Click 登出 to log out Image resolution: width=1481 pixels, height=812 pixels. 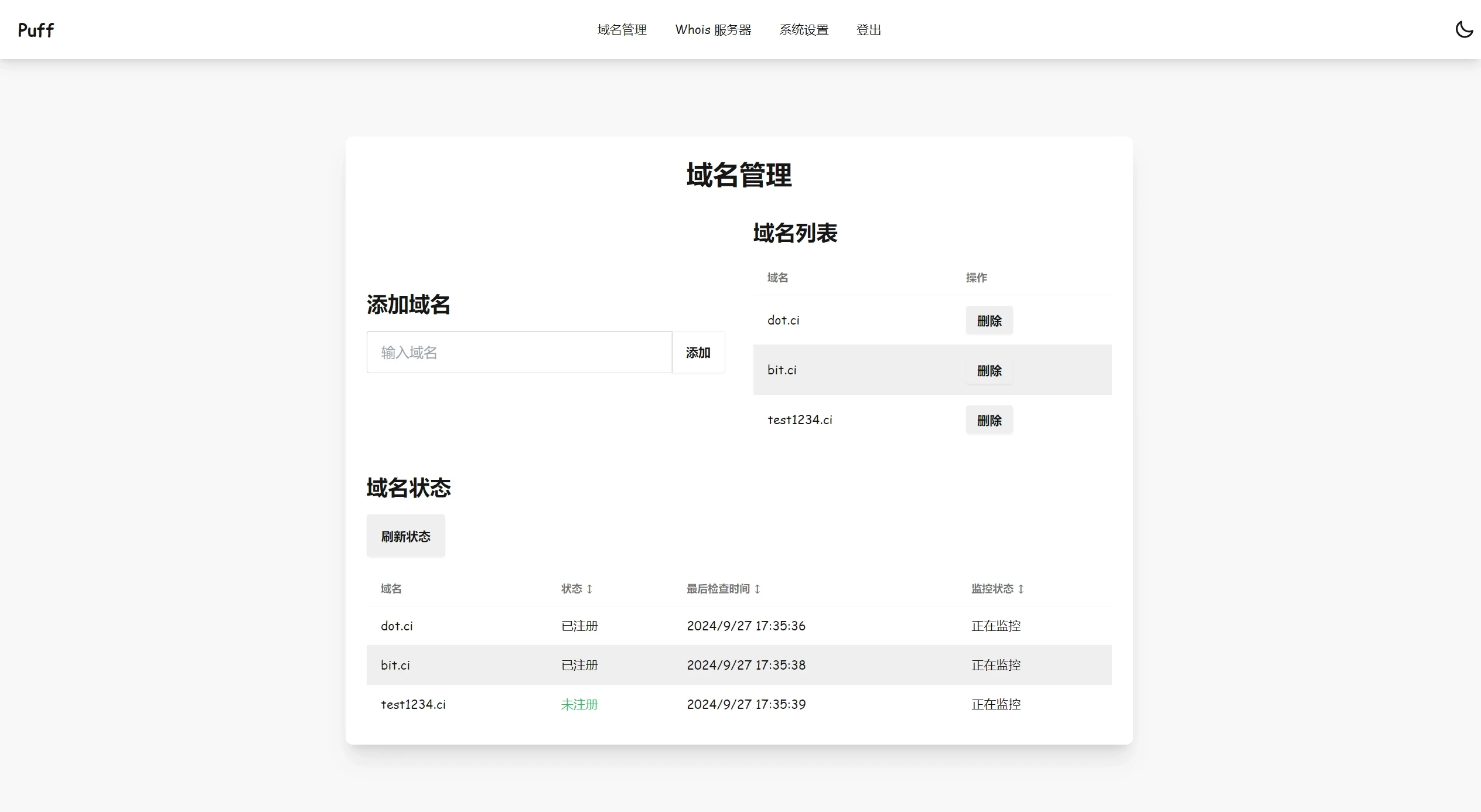point(869,29)
